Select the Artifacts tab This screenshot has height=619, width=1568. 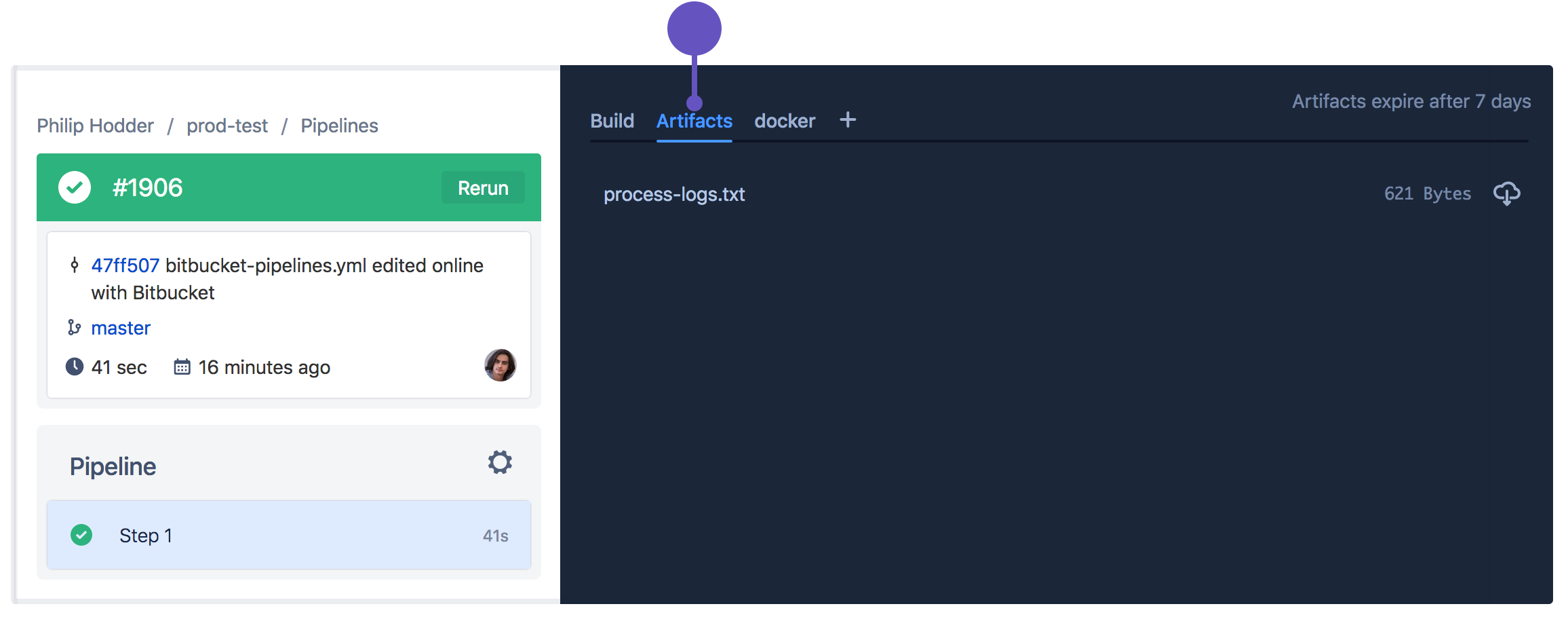point(694,121)
